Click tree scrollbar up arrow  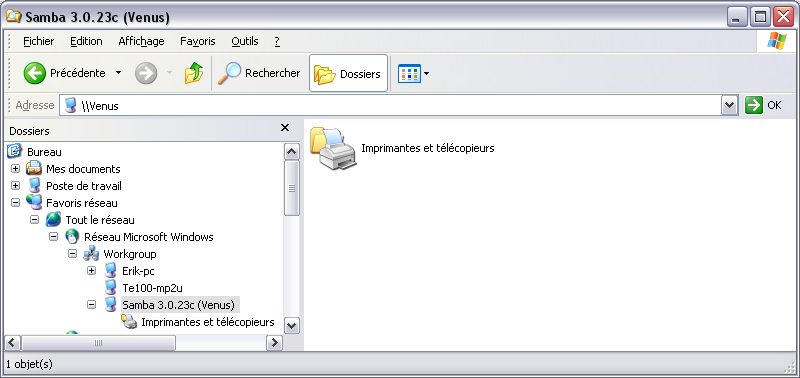point(292,152)
